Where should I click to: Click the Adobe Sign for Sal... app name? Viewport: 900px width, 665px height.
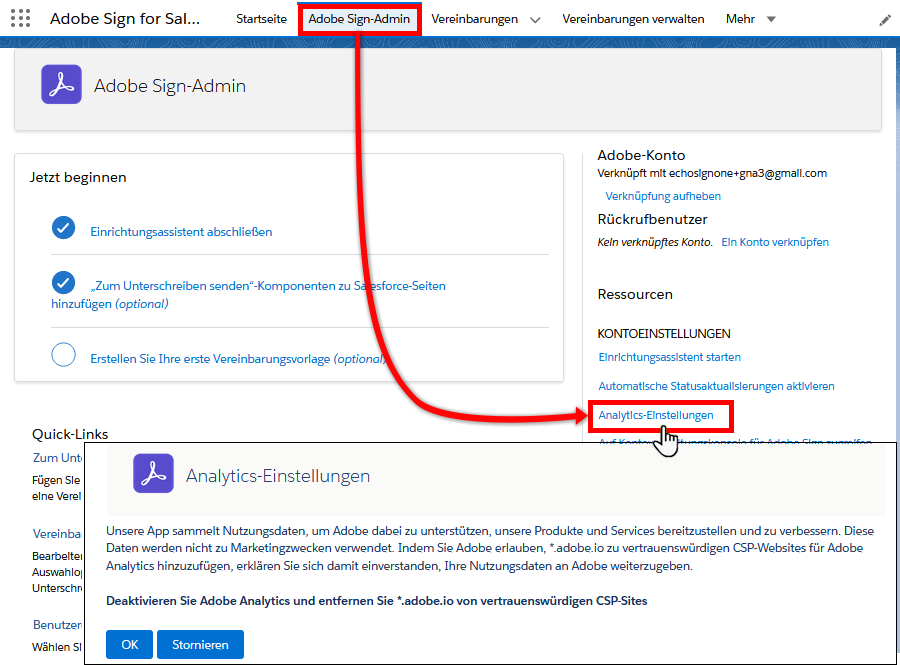[125, 19]
